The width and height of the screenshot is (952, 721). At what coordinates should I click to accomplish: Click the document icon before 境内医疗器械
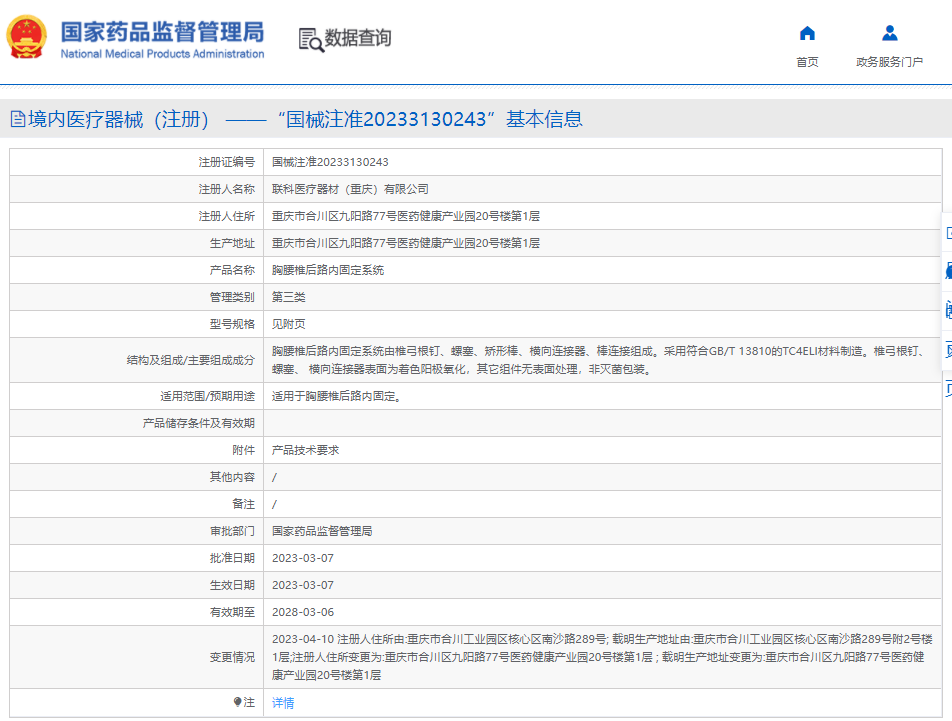pos(18,119)
